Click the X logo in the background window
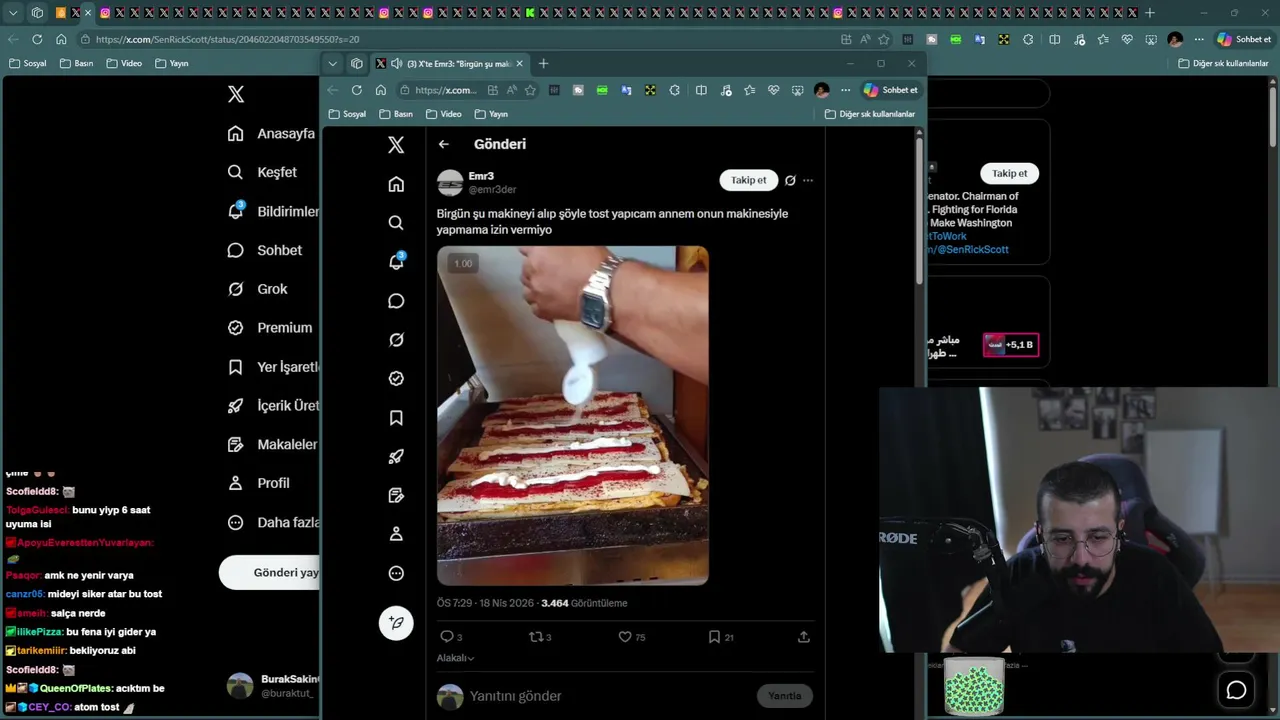The image size is (1280, 720). (236, 94)
